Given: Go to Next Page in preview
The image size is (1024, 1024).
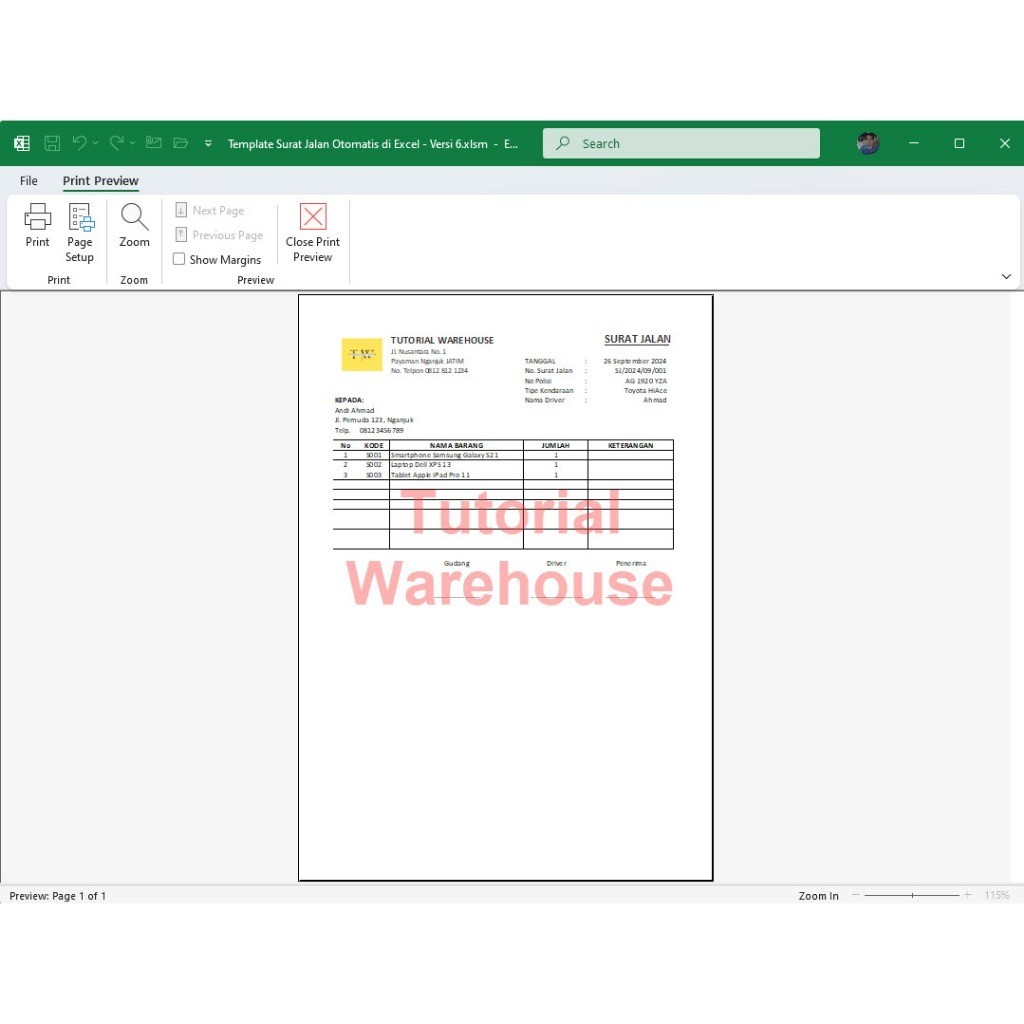Looking at the screenshot, I should pyautogui.click(x=210, y=210).
